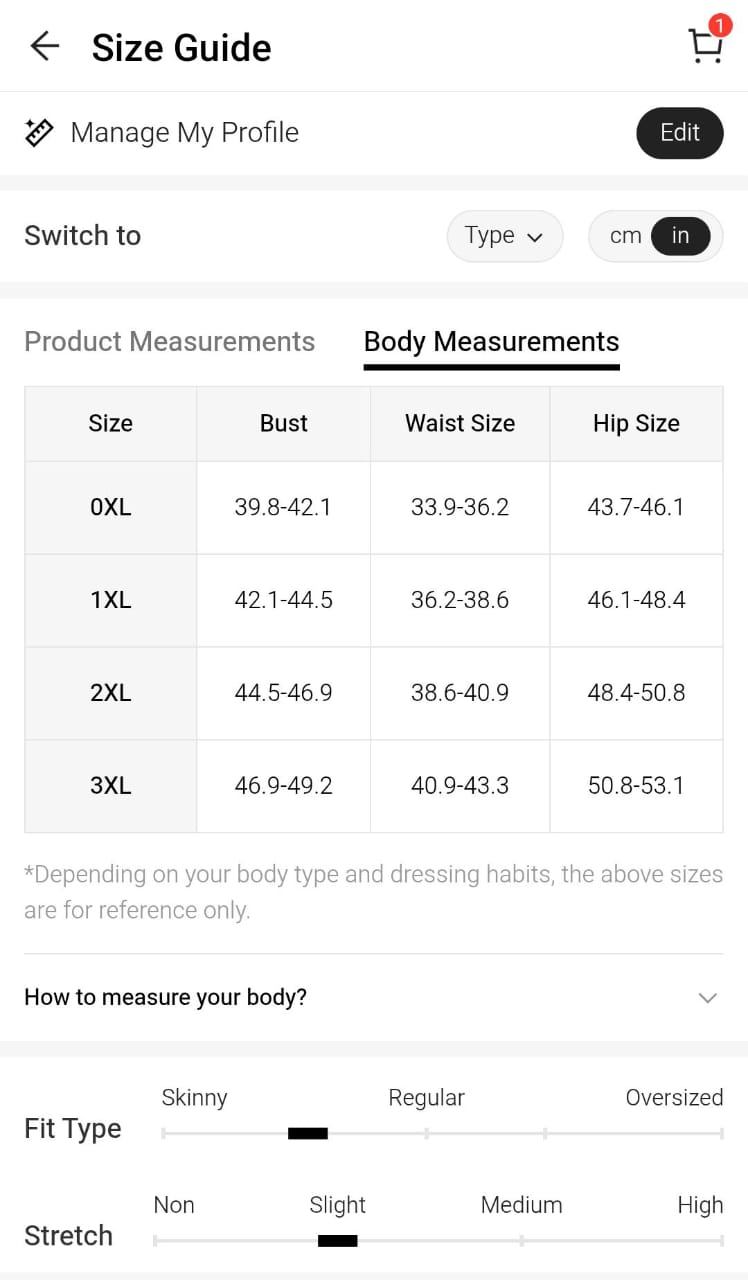Tap the 2XL size row
Screen dimensions: 748x1280
pos(110,693)
